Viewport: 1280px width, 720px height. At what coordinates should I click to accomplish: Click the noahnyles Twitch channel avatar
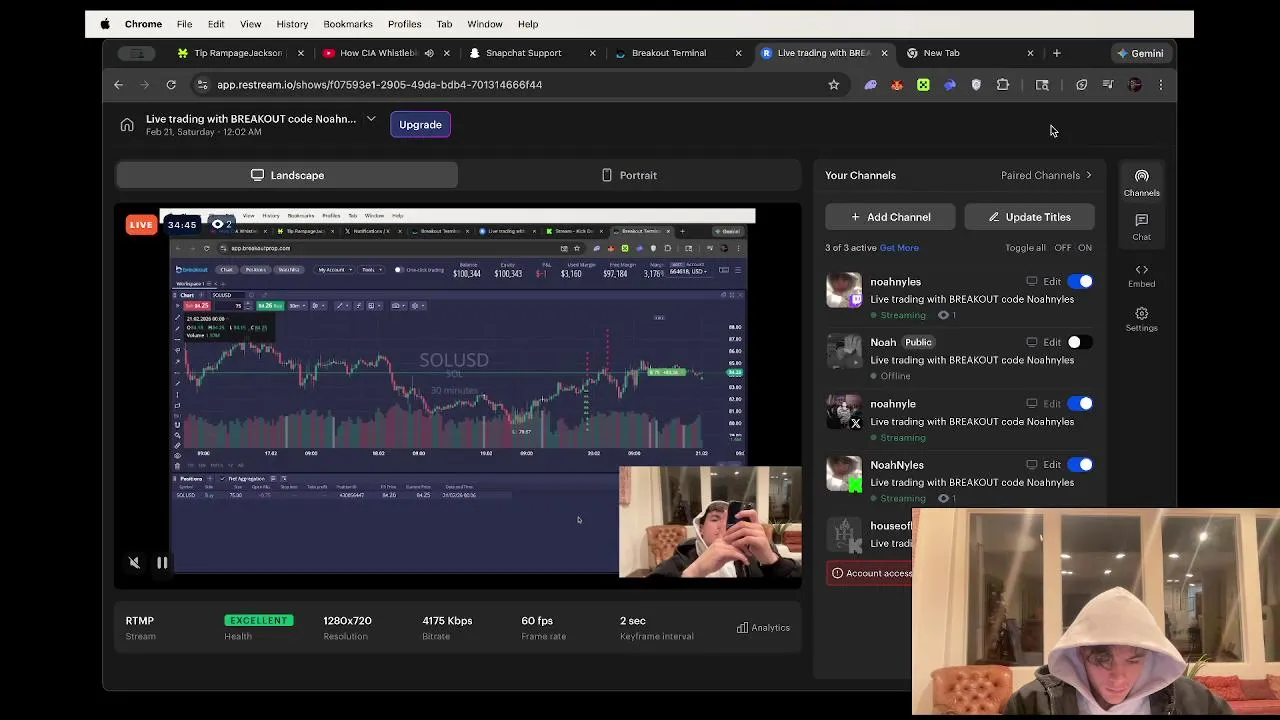tap(843, 290)
